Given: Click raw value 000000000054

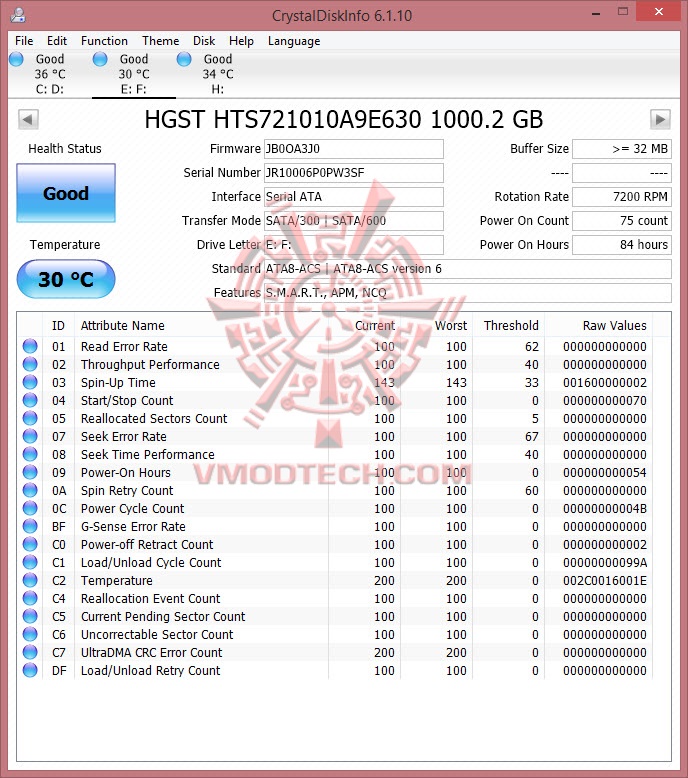Looking at the screenshot, I should point(605,472).
